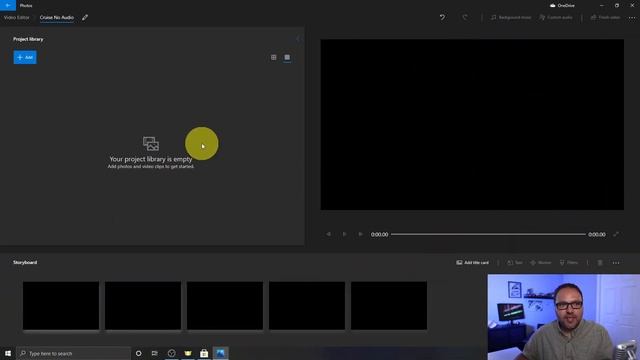Play the video preview
The image size is (640, 360).
coord(344,234)
